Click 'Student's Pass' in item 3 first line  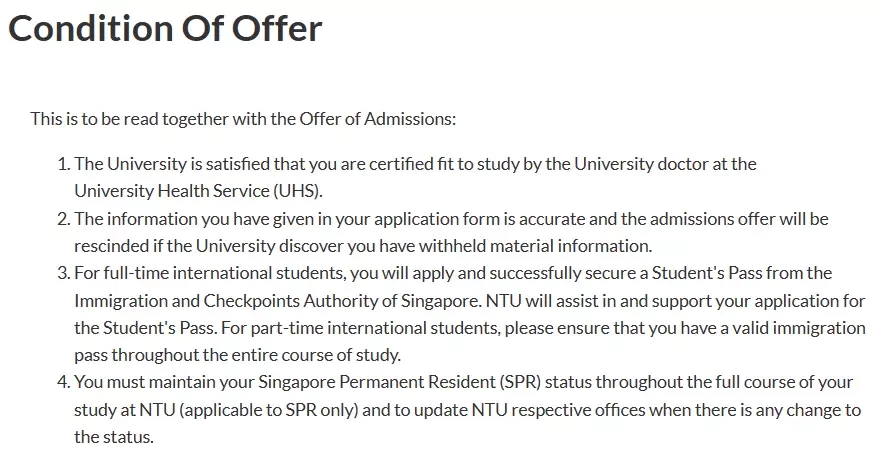706,273
